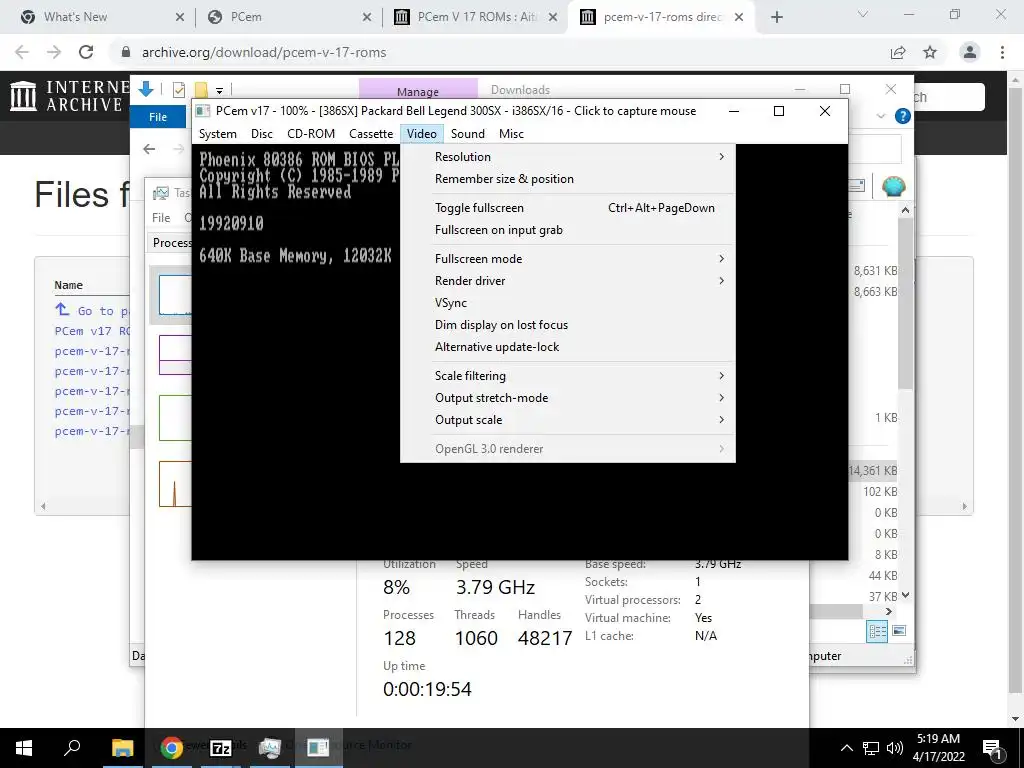Screen dimensions: 1024x768
Task: Expand Output stretch-mode submenu
Action: coord(568,398)
